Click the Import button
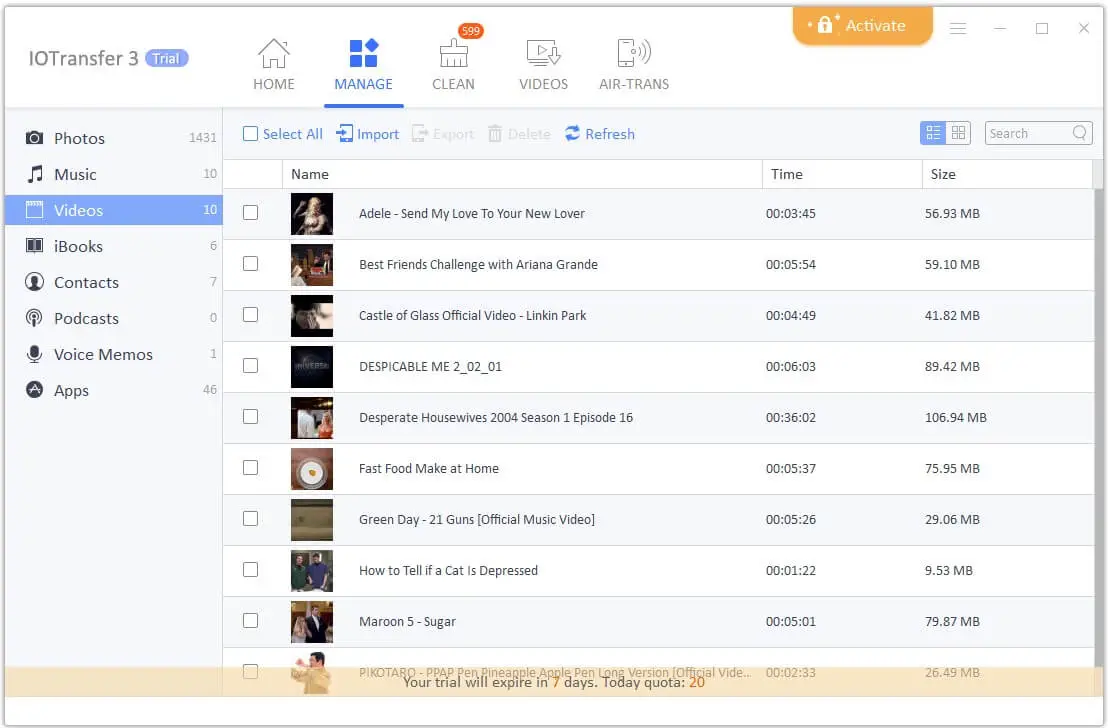 click(x=367, y=134)
